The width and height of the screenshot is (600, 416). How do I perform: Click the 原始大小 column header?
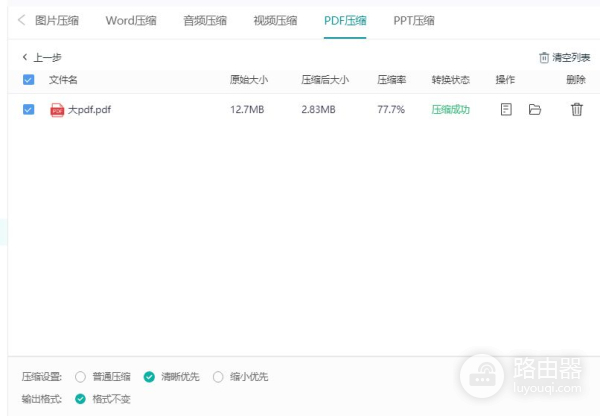click(x=249, y=80)
